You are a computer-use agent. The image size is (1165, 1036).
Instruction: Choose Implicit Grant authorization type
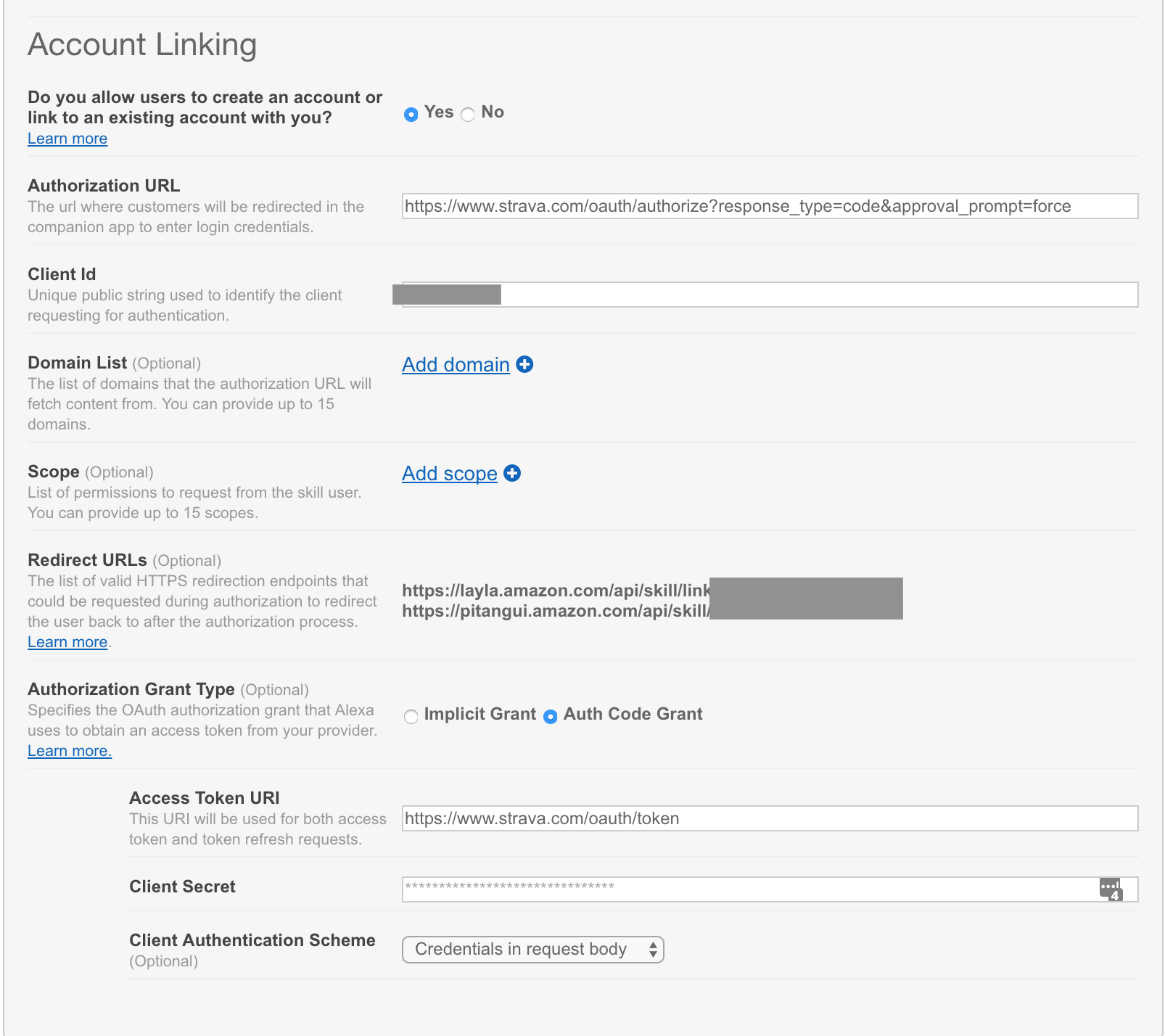point(411,716)
